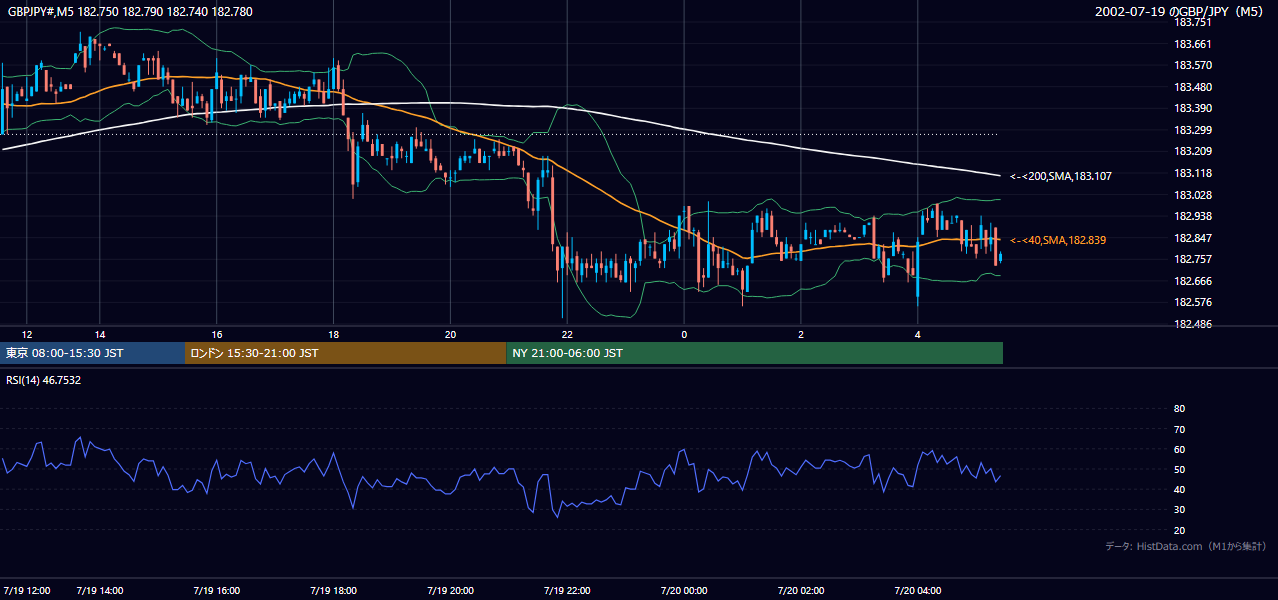
Task: Click hour marker 20 under price chart
Action: (x=450, y=334)
